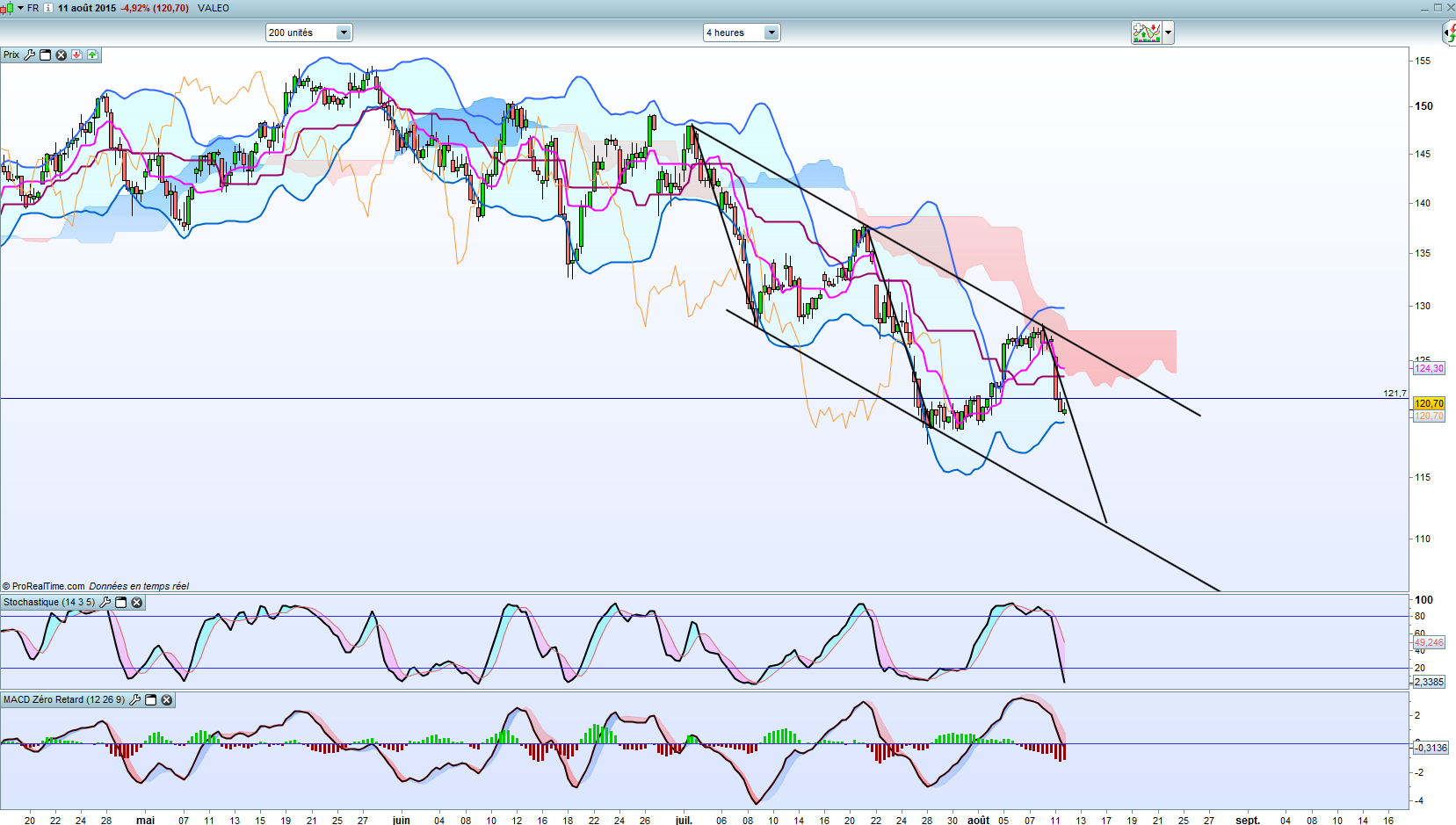The image size is (1456, 825).
Task: Click the juil. month marker on time axis
Action: tap(684, 820)
